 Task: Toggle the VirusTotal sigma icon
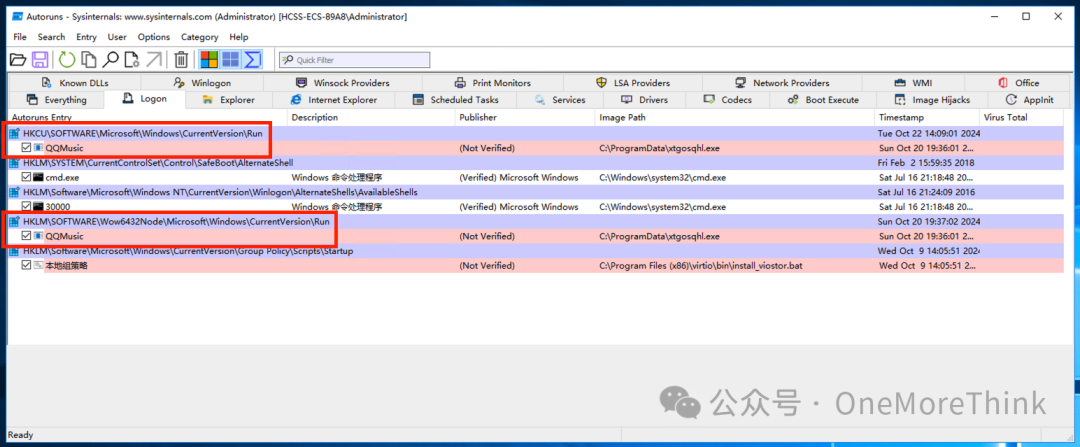(x=253, y=60)
